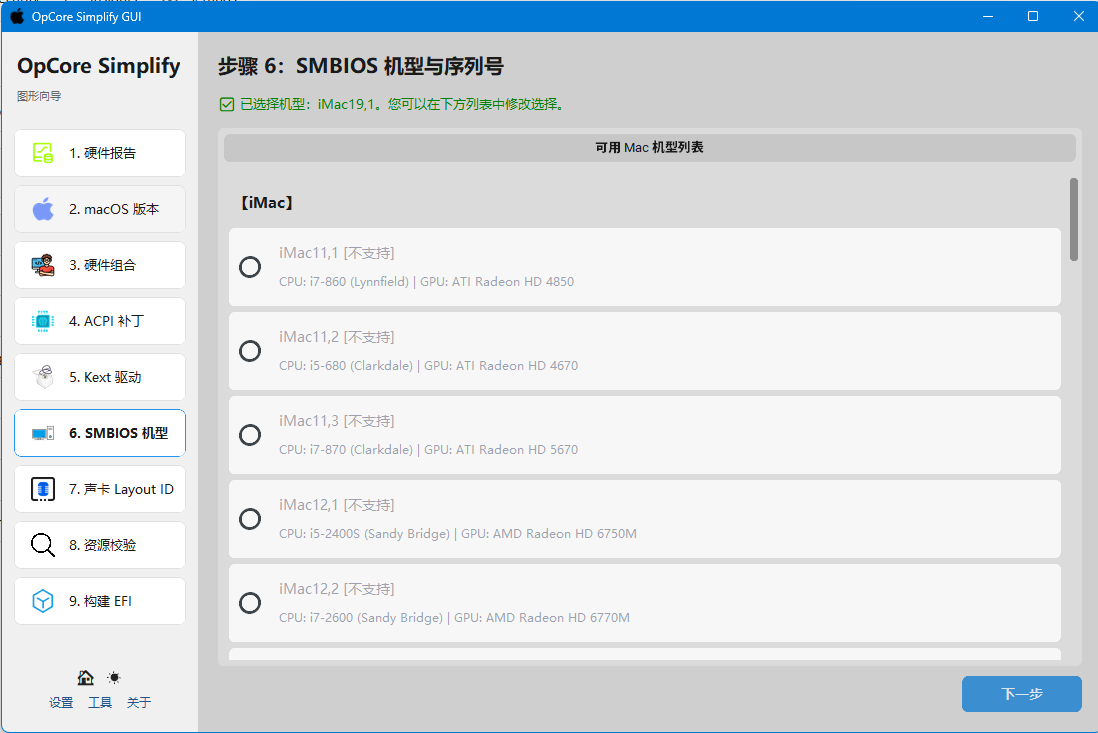Image resolution: width=1098 pixels, height=733 pixels.
Task: Click the AMD Radeon HD 6770M spec line
Action: click(454, 617)
